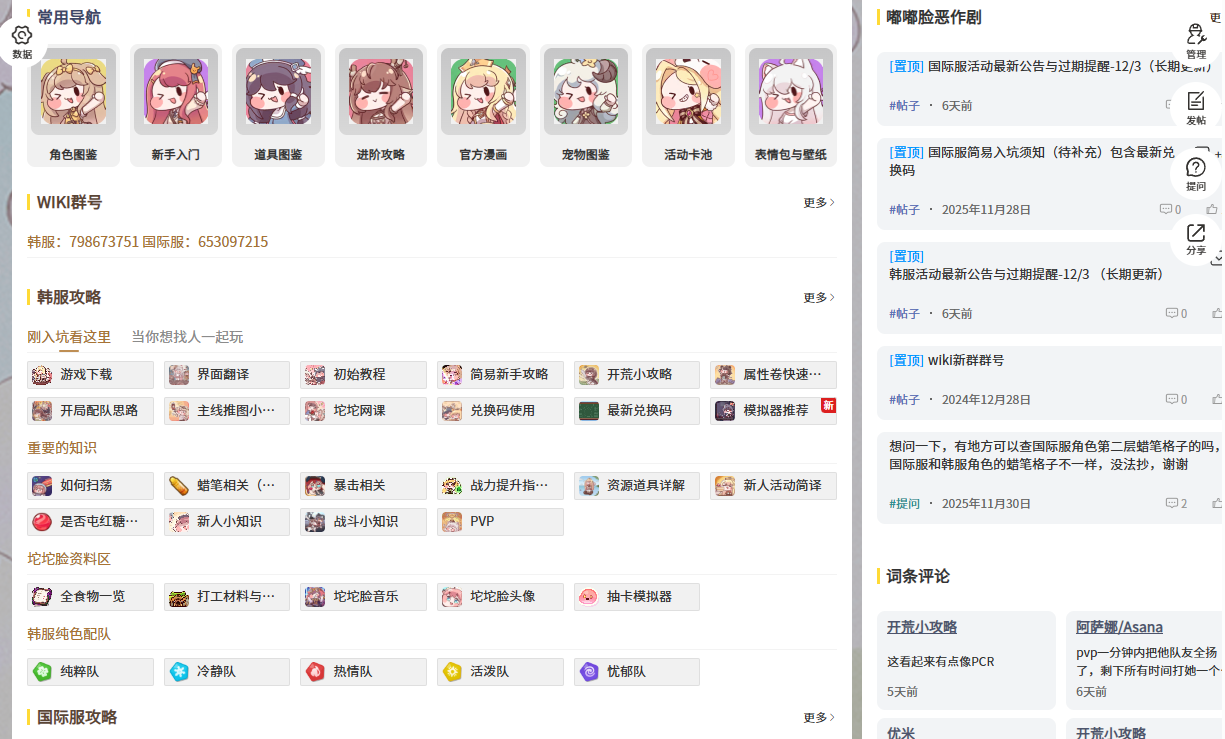
Task: Open the 纯粹队 team link
Action: coord(90,672)
